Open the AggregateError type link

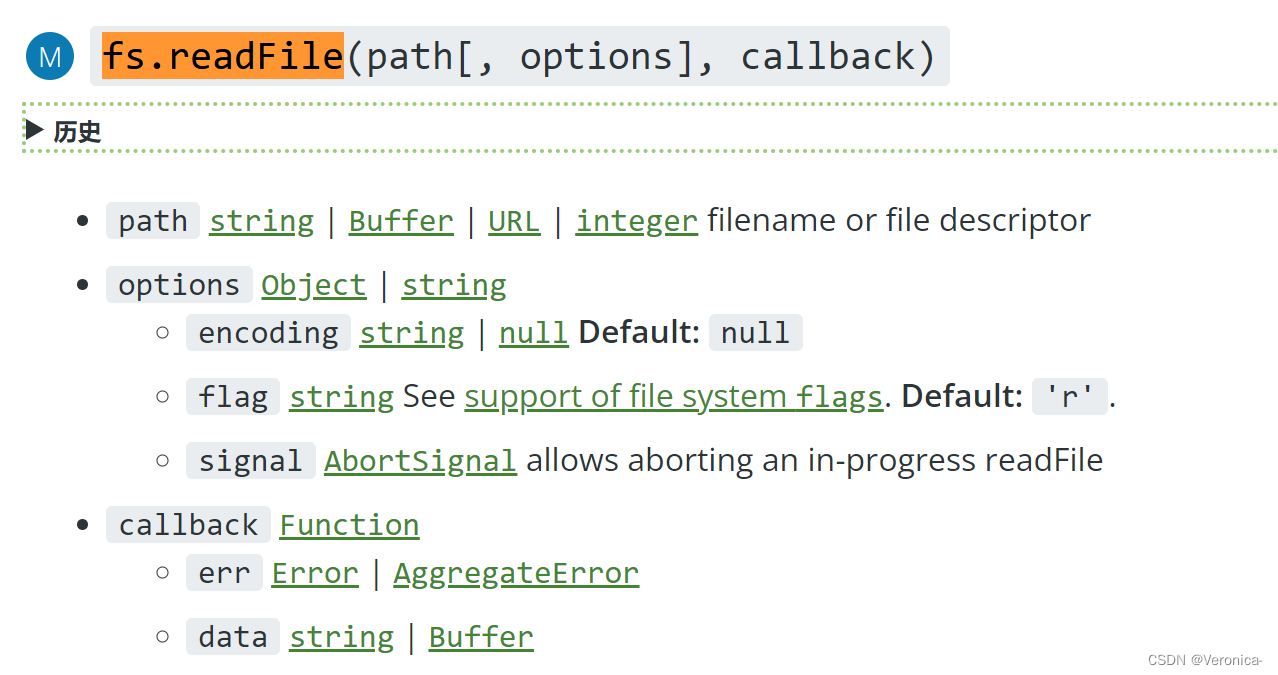(x=516, y=572)
